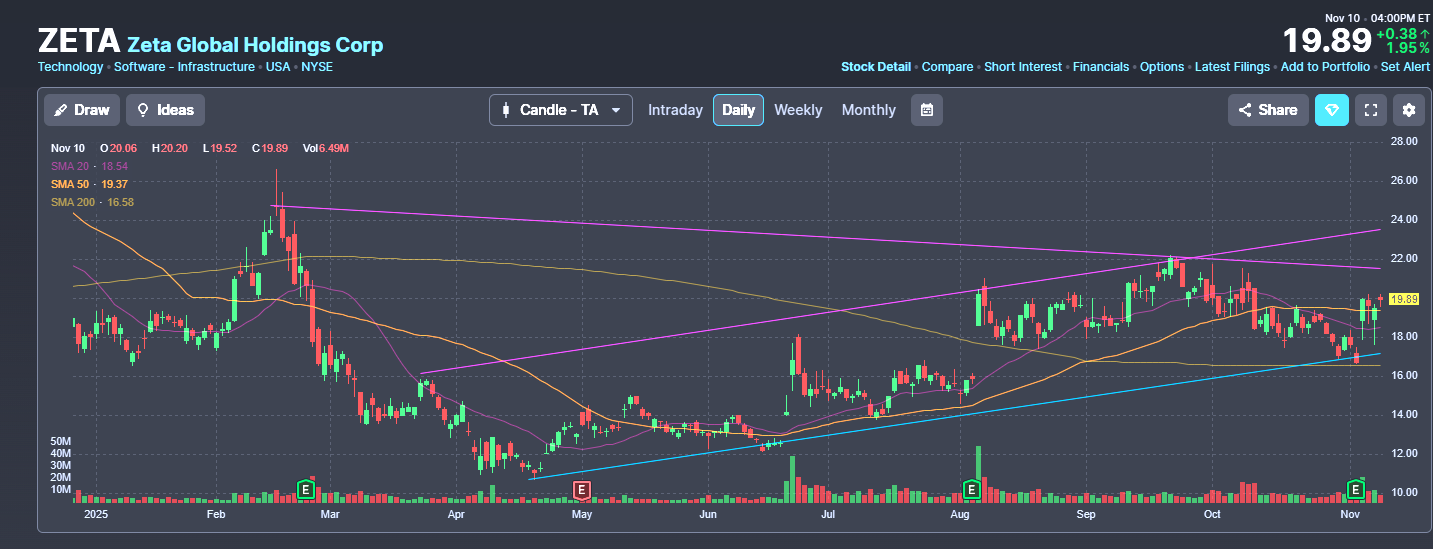Click the August green earnings marker
1433x549 pixels.
pos(970,489)
